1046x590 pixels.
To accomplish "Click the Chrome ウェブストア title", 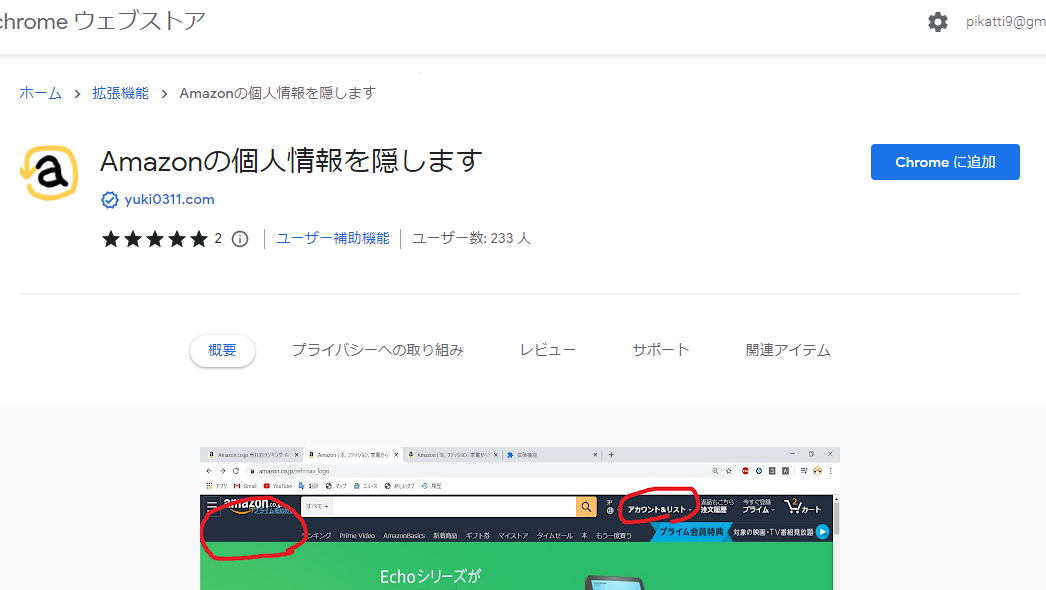I will point(102,21).
